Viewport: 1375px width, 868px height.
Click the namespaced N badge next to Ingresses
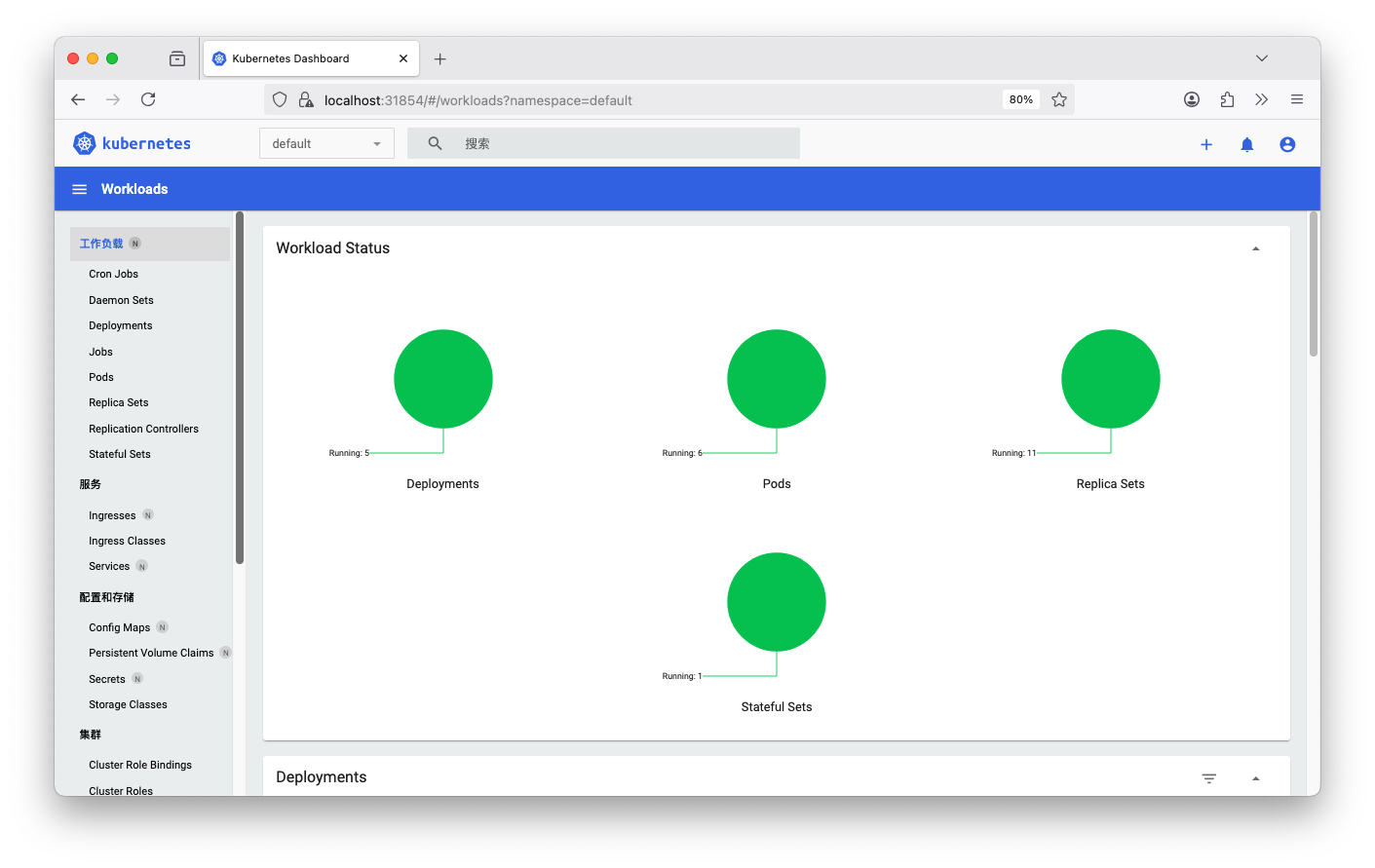point(148,514)
